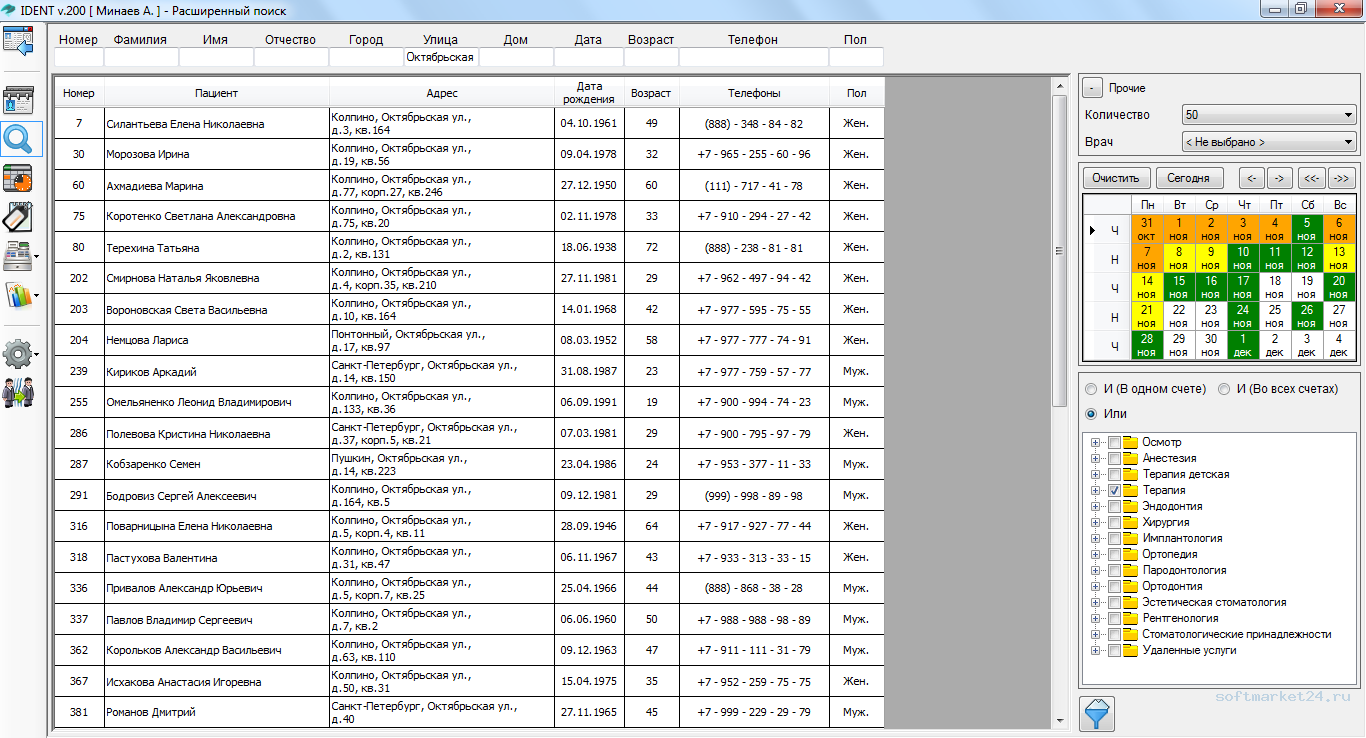Image resolution: width=1366 pixels, height=738 pixels.
Task: Open the patient card organizer icon
Action: (20, 99)
